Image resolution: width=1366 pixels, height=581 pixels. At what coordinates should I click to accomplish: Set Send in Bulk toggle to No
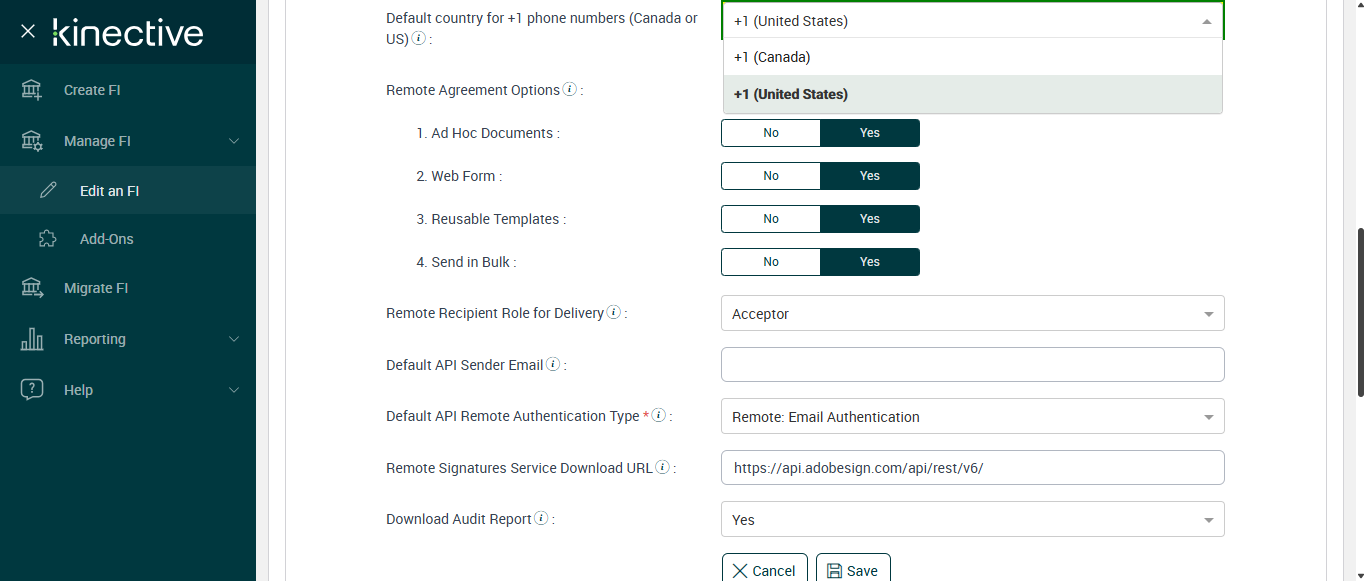coord(771,262)
